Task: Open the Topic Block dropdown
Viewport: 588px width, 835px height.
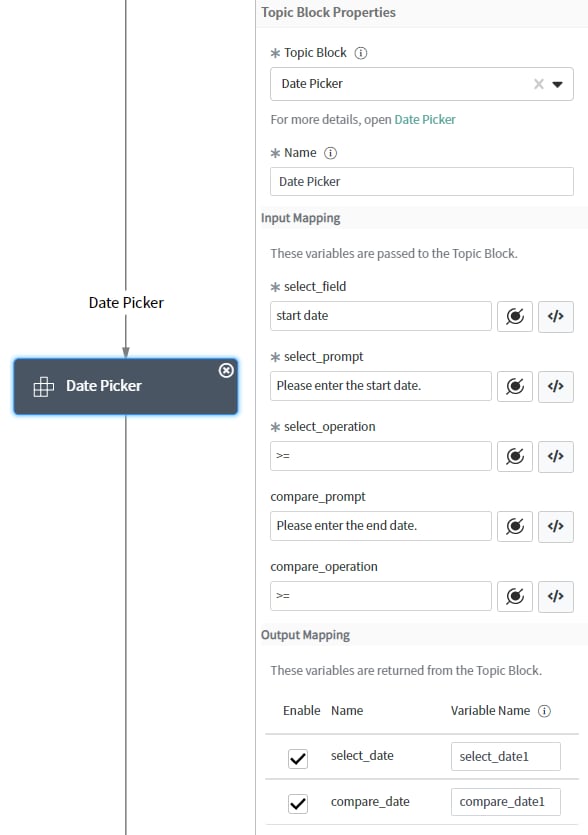Action: coord(560,84)
